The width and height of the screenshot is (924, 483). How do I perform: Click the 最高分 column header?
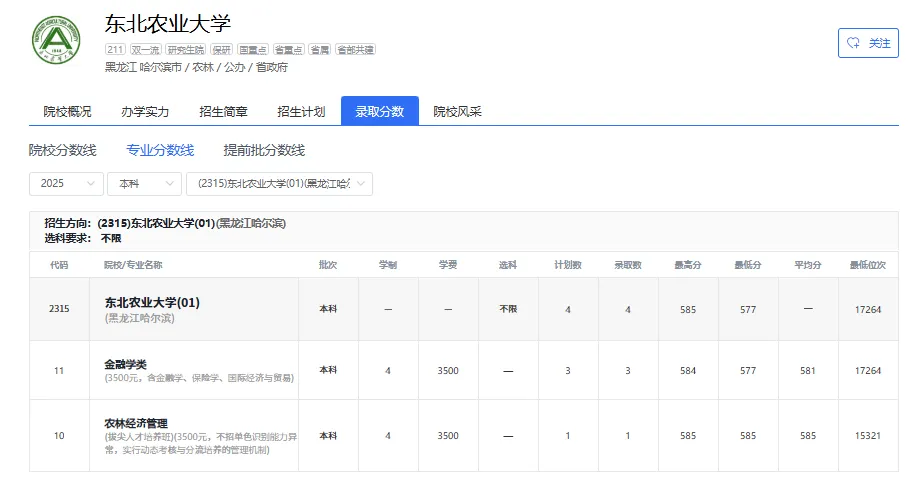pyautogui.click(x=688, y=265)
